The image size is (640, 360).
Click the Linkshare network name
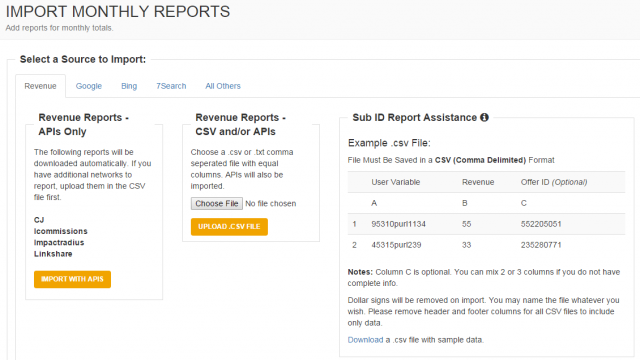[x=53, y=254]
